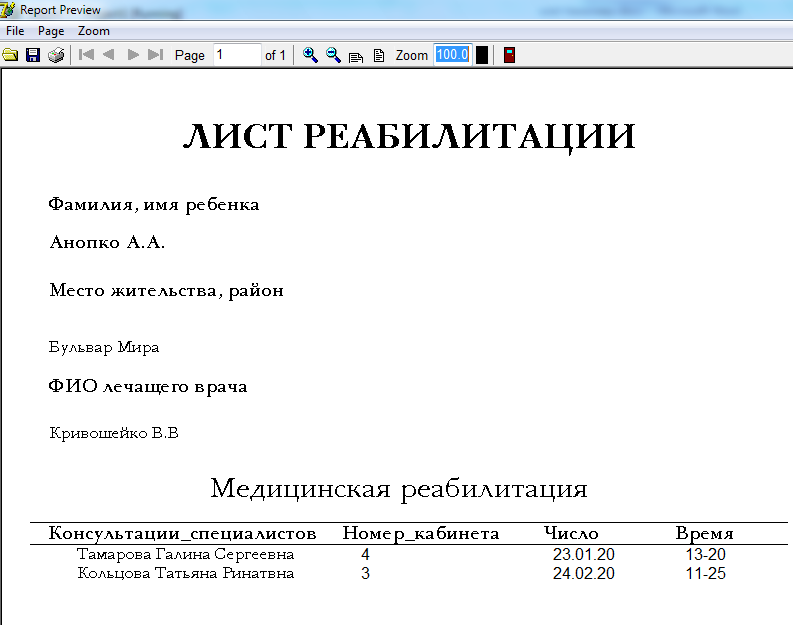Show the whole page view
Screen dimensions: 793x625
pyautogui.click(x=378, y=56)
